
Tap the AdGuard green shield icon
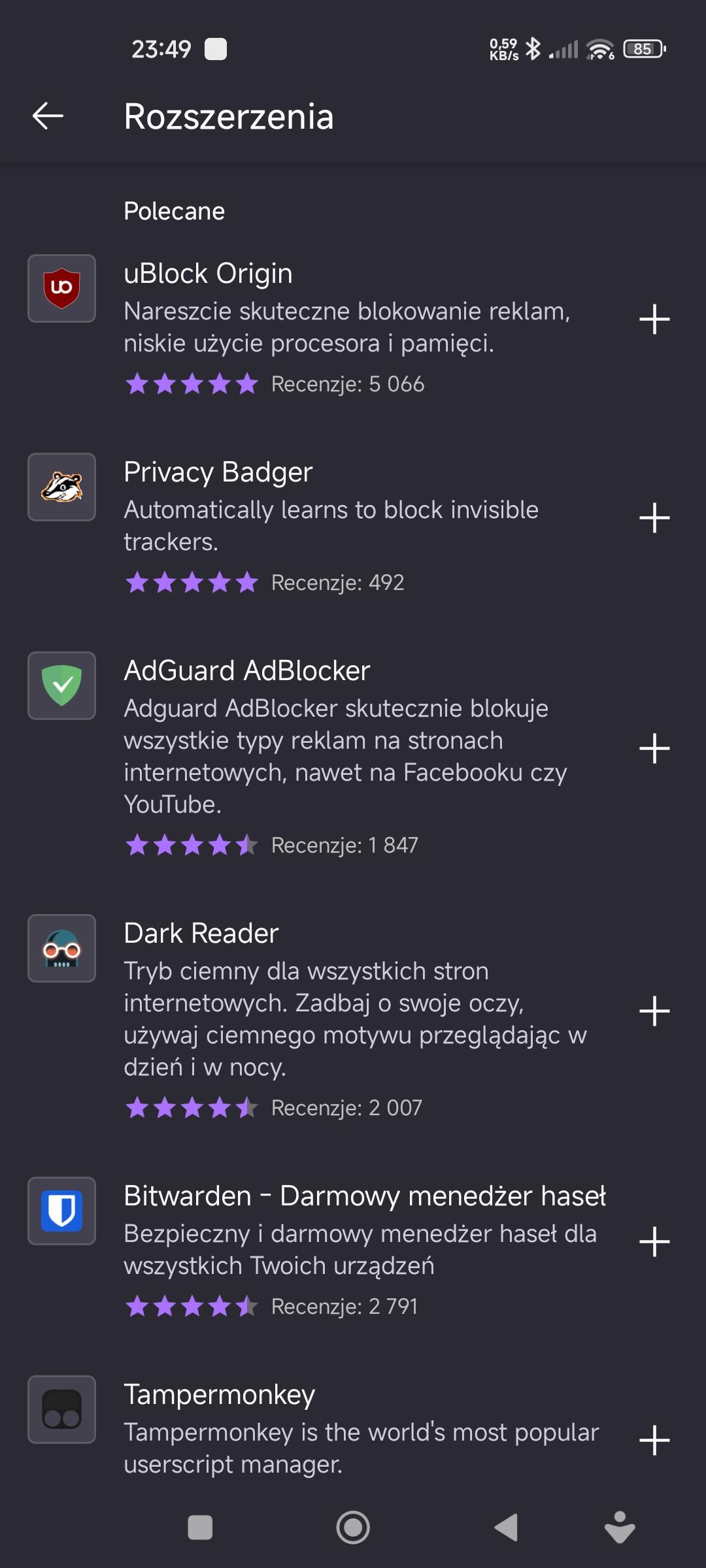coord(61,685)
